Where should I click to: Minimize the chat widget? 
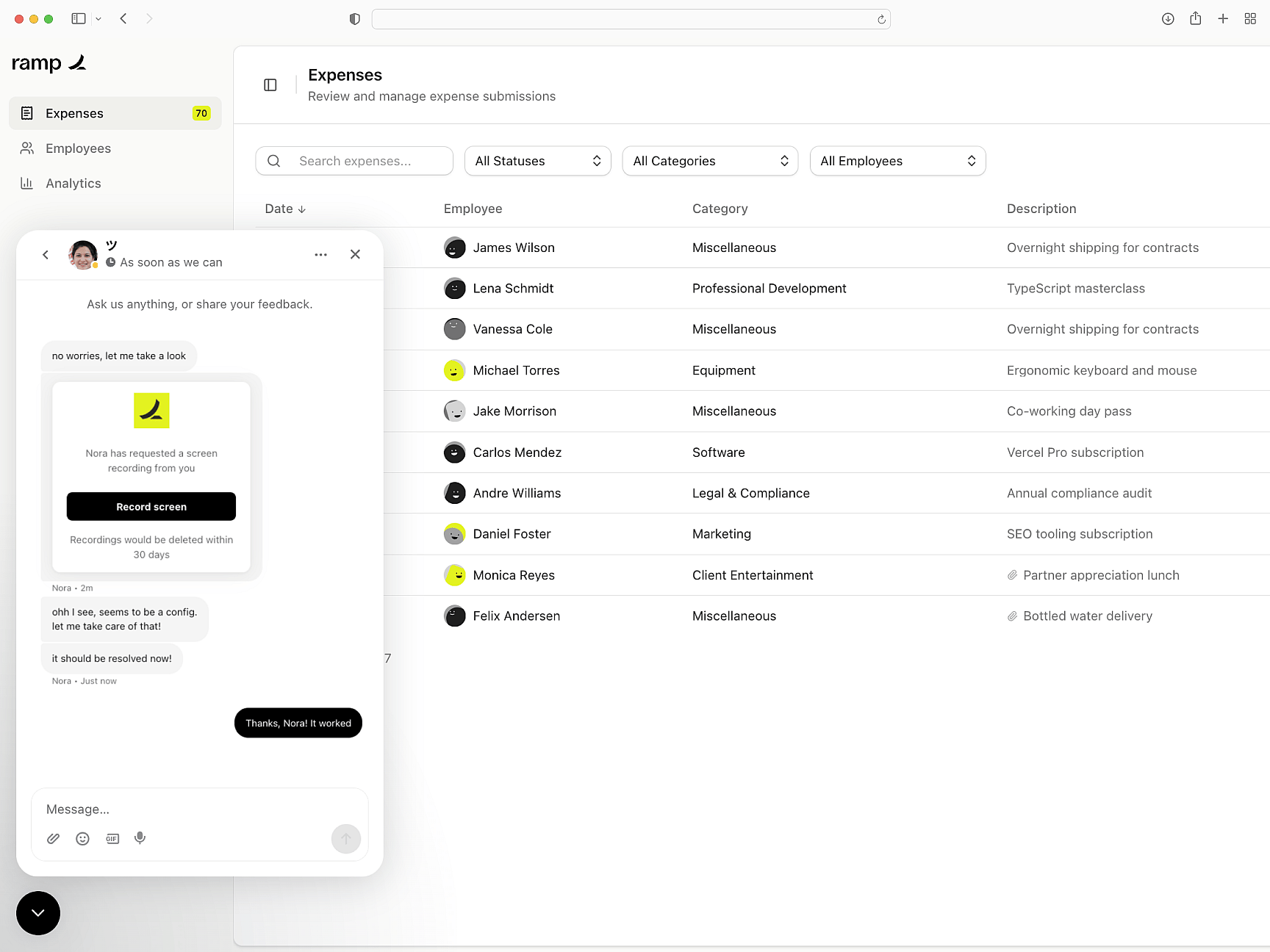tap(37, 913)
